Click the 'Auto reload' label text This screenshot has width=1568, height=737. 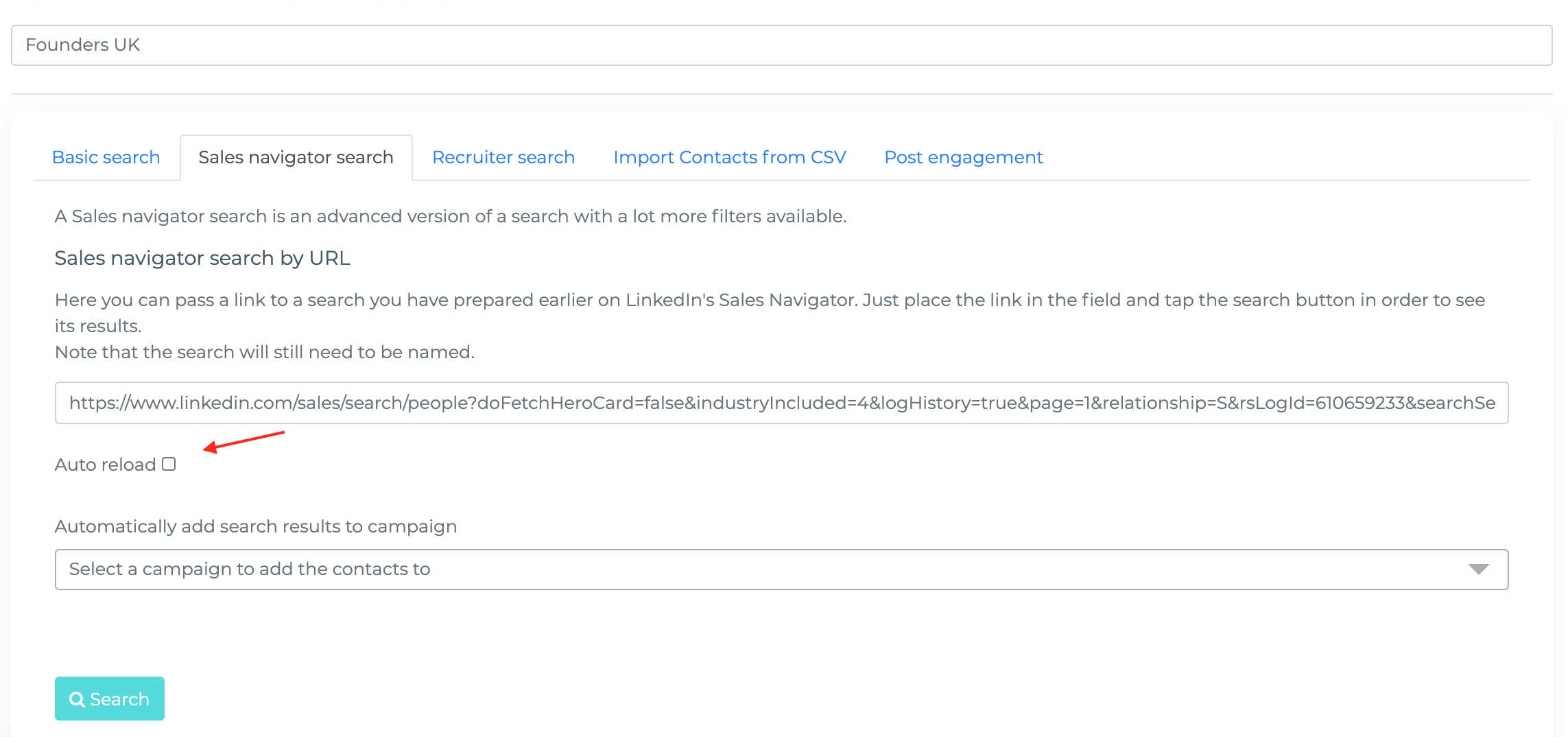click(x=105, y=465)
